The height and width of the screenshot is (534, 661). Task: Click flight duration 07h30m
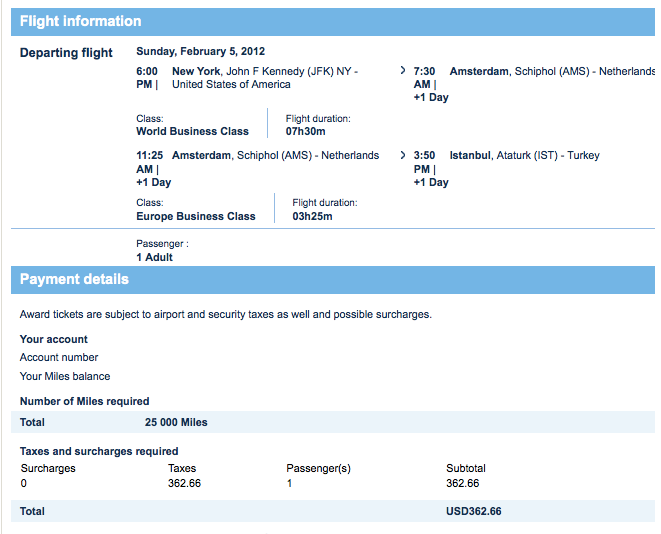[306, 131]
